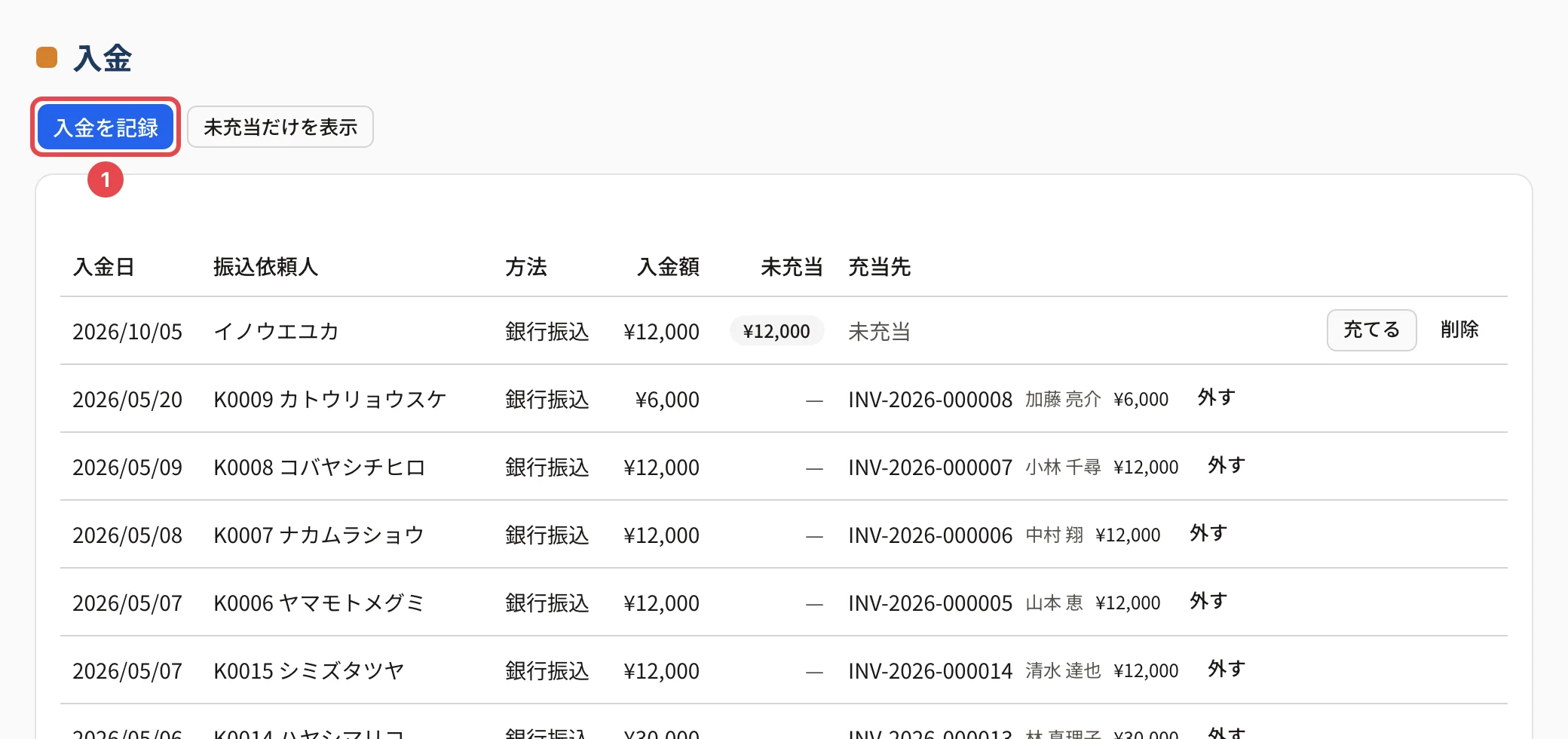Click the 未充当 column header

click(x=792, y=266)
